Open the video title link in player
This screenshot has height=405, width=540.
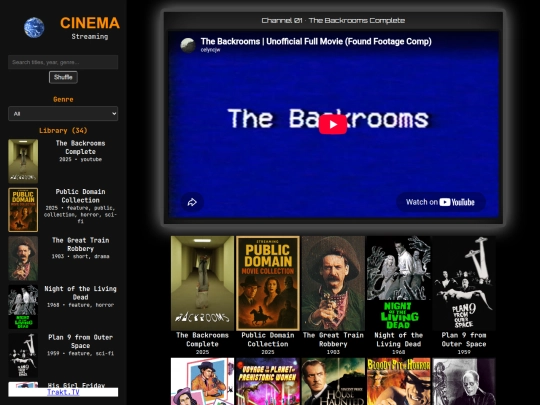tap(316, 41)
